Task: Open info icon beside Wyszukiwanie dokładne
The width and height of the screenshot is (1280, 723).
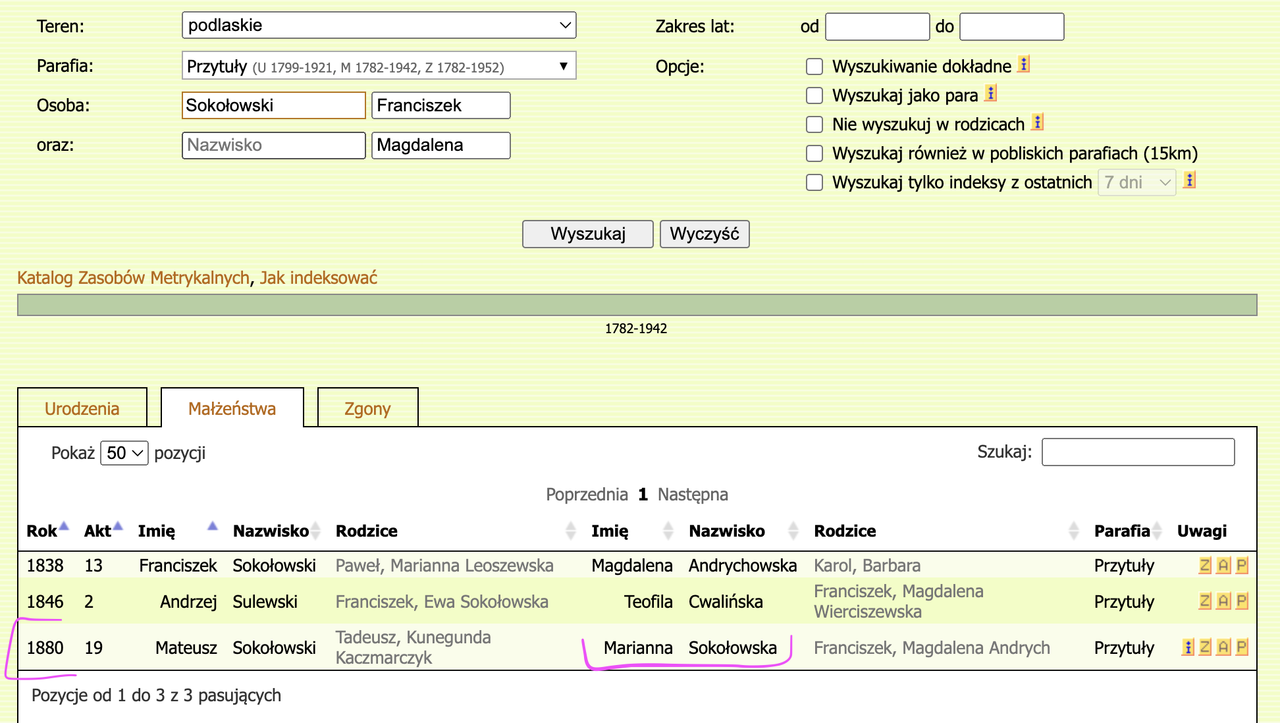Action: (x=1023, y=65)
